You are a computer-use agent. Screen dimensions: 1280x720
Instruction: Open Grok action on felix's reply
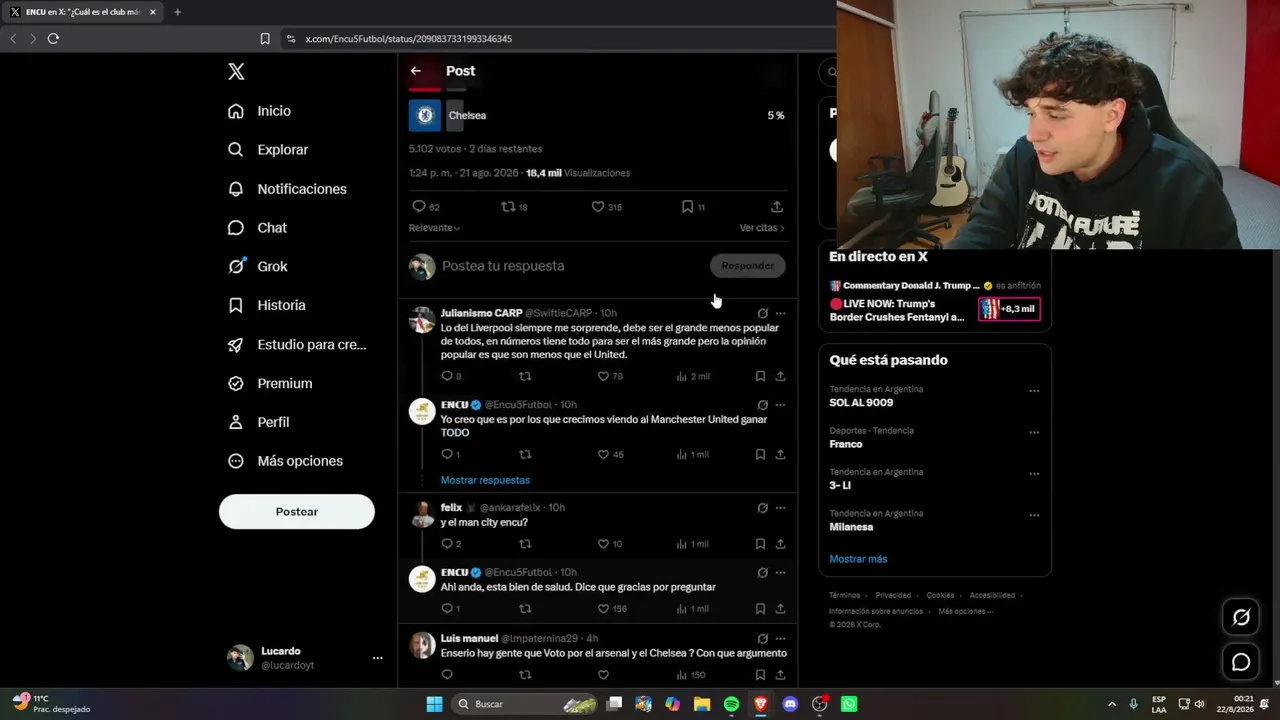pyautogui.click(x=762, y=508)
